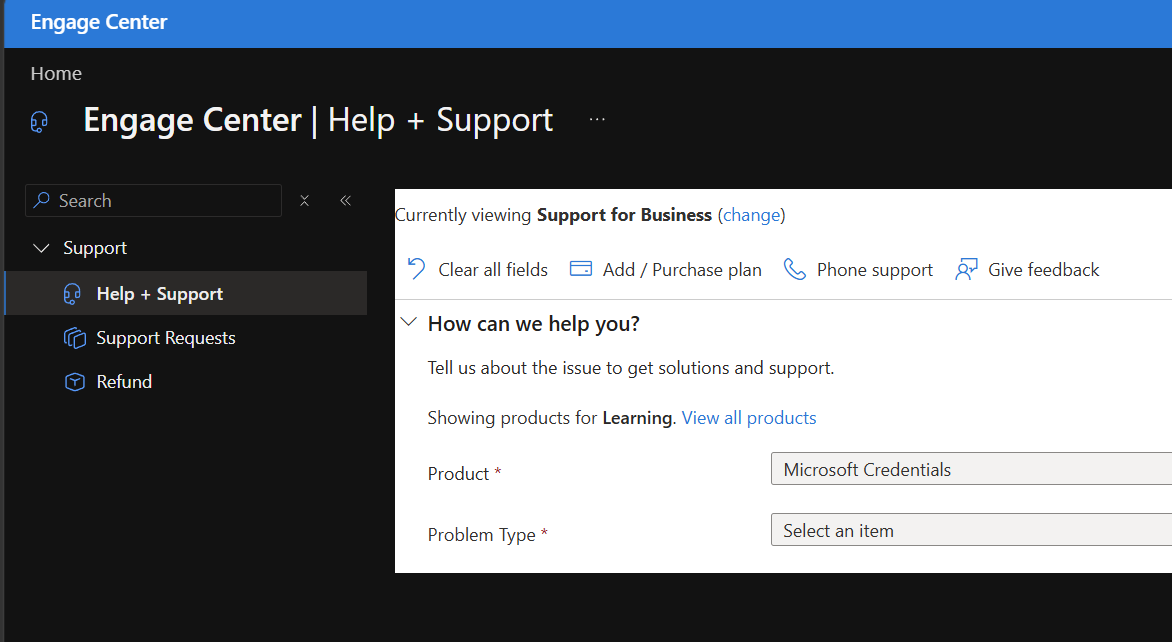The image size is (1172, 642).
Task: Open the View all products link
Action: click(749, 418)
